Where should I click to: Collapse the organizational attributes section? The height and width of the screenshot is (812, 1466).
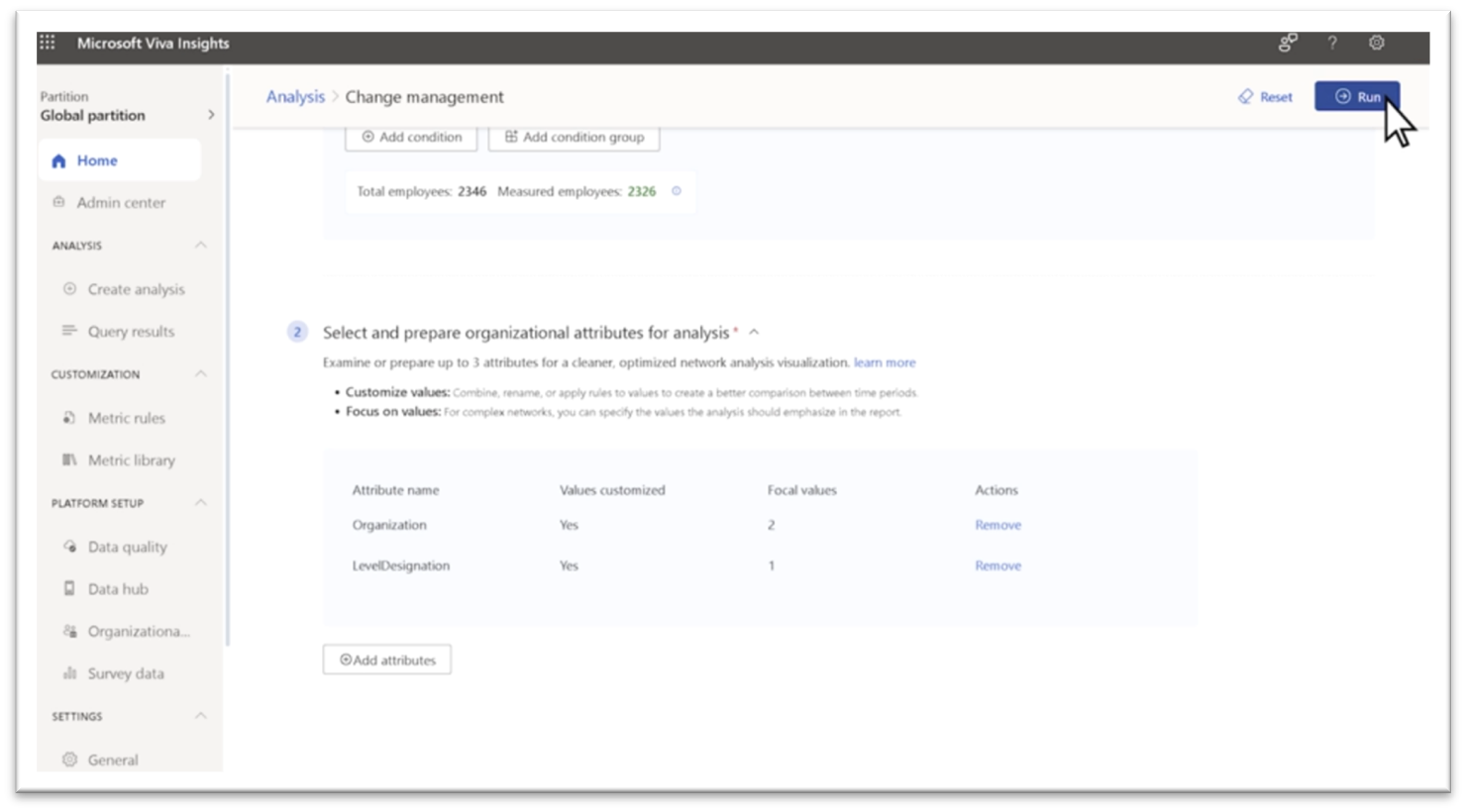(754, 332)
